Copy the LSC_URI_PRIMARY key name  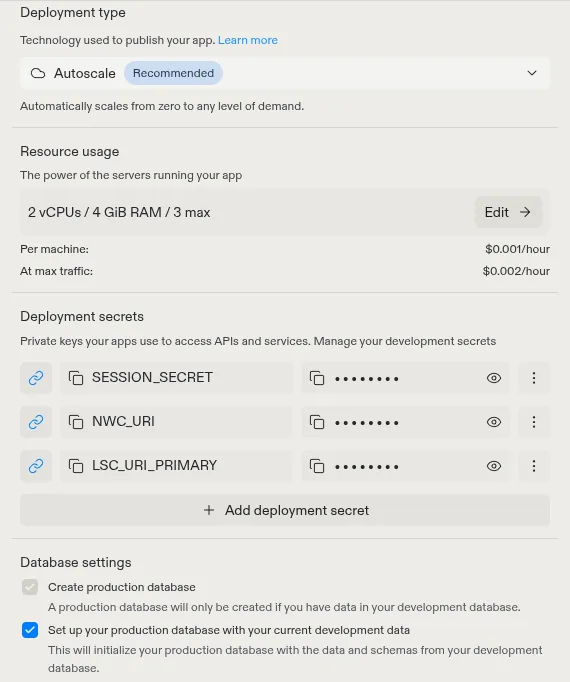tap(76, 466)
